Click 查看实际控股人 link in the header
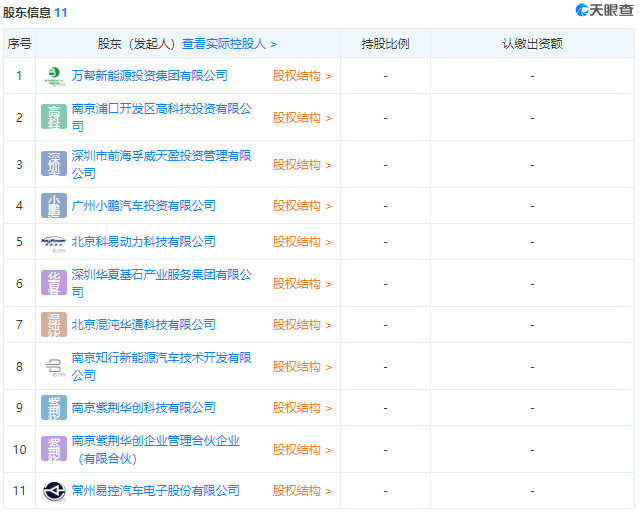Screen dimensions: 639x512 tap(229, 44)
